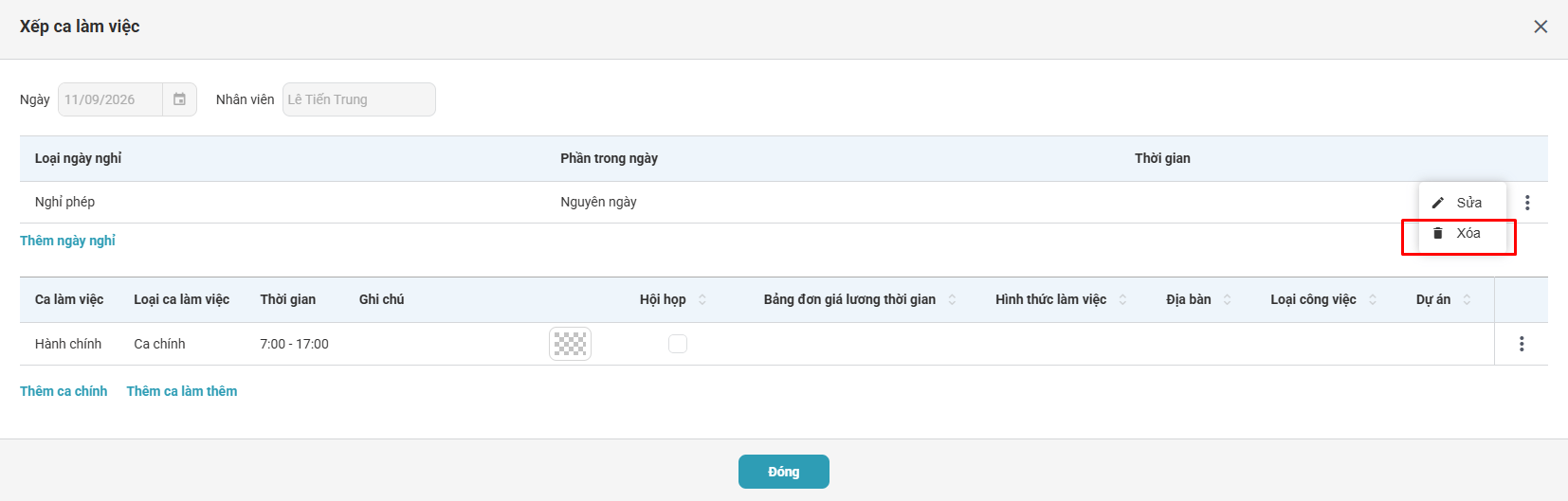This screenshot has height=501, width=1568.
Task: Sort by Loại công việc column
Action: click(x=1372, y=299)
